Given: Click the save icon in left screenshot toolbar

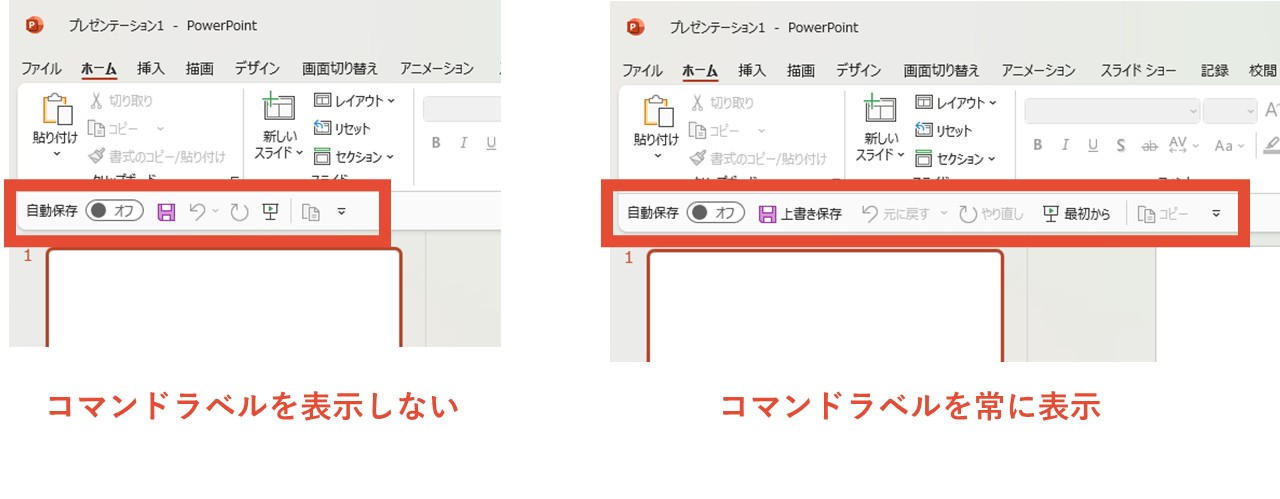Looking at the screenshot, I should pyautogui.click(x=167, y=212).
